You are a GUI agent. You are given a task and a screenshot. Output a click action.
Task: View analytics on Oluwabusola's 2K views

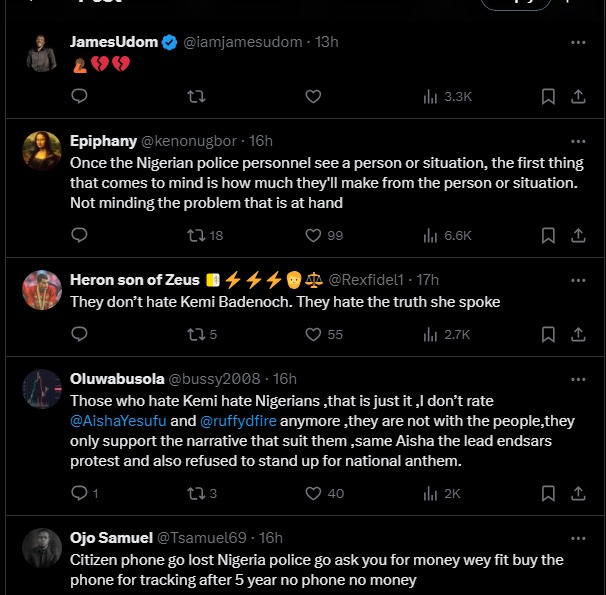pos(441,493)
